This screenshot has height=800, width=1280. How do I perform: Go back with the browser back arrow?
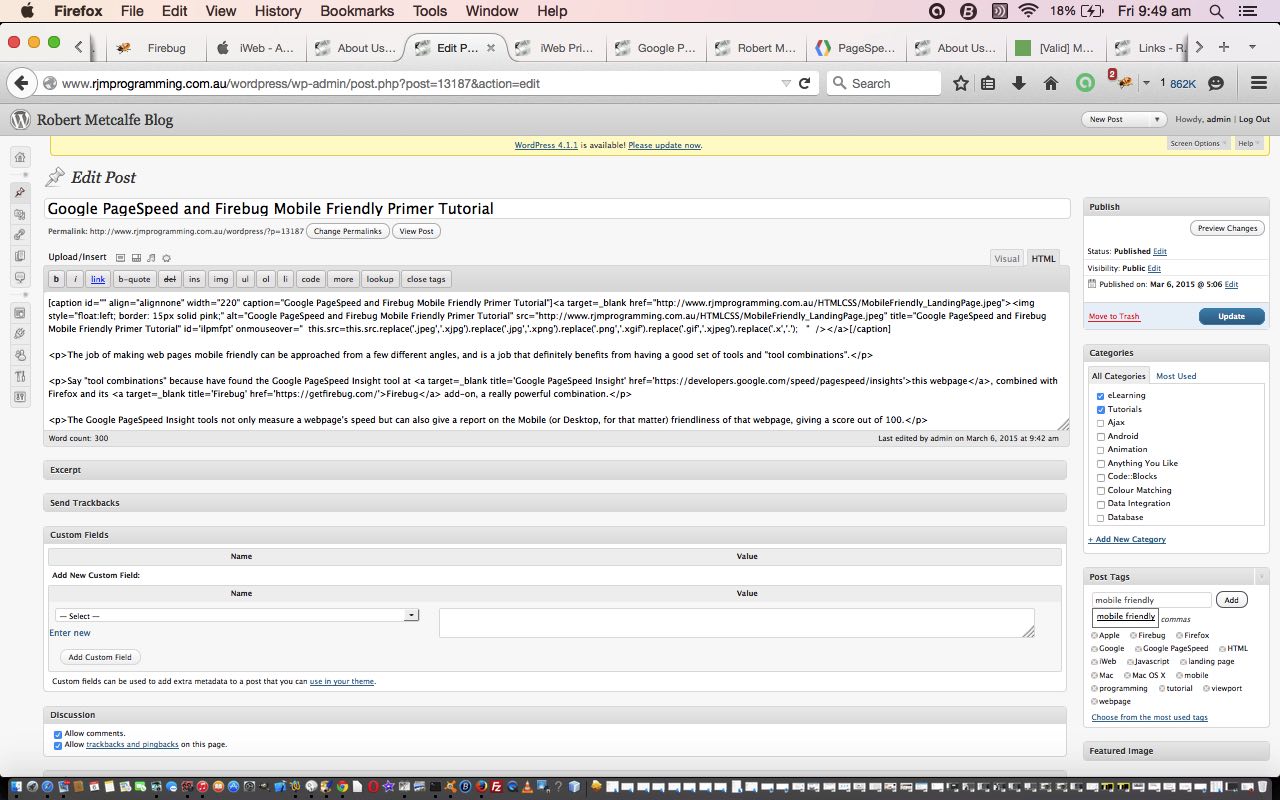click(22, 83)
